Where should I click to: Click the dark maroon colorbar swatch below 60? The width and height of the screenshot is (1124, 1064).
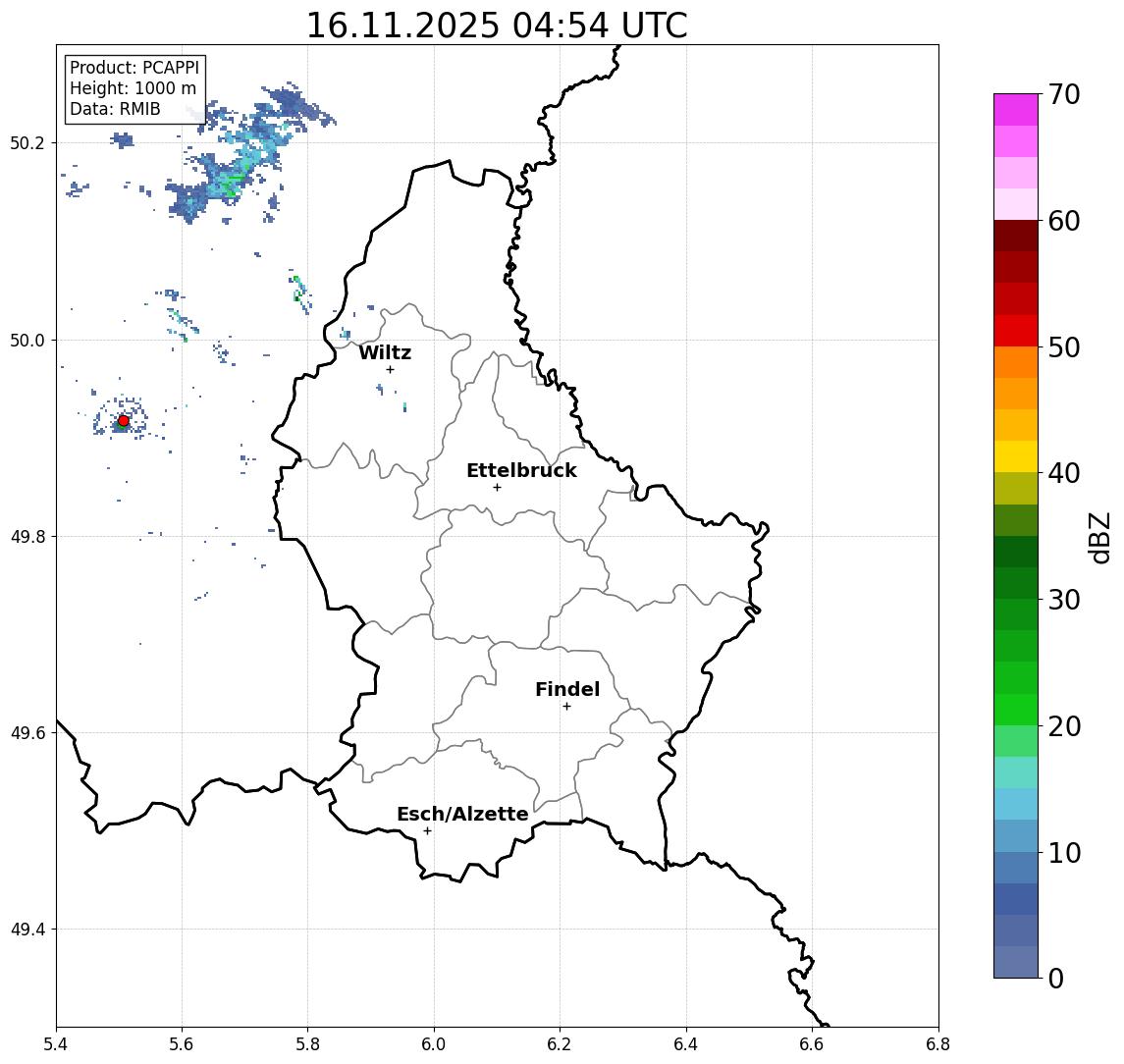tap(1016, 236)
